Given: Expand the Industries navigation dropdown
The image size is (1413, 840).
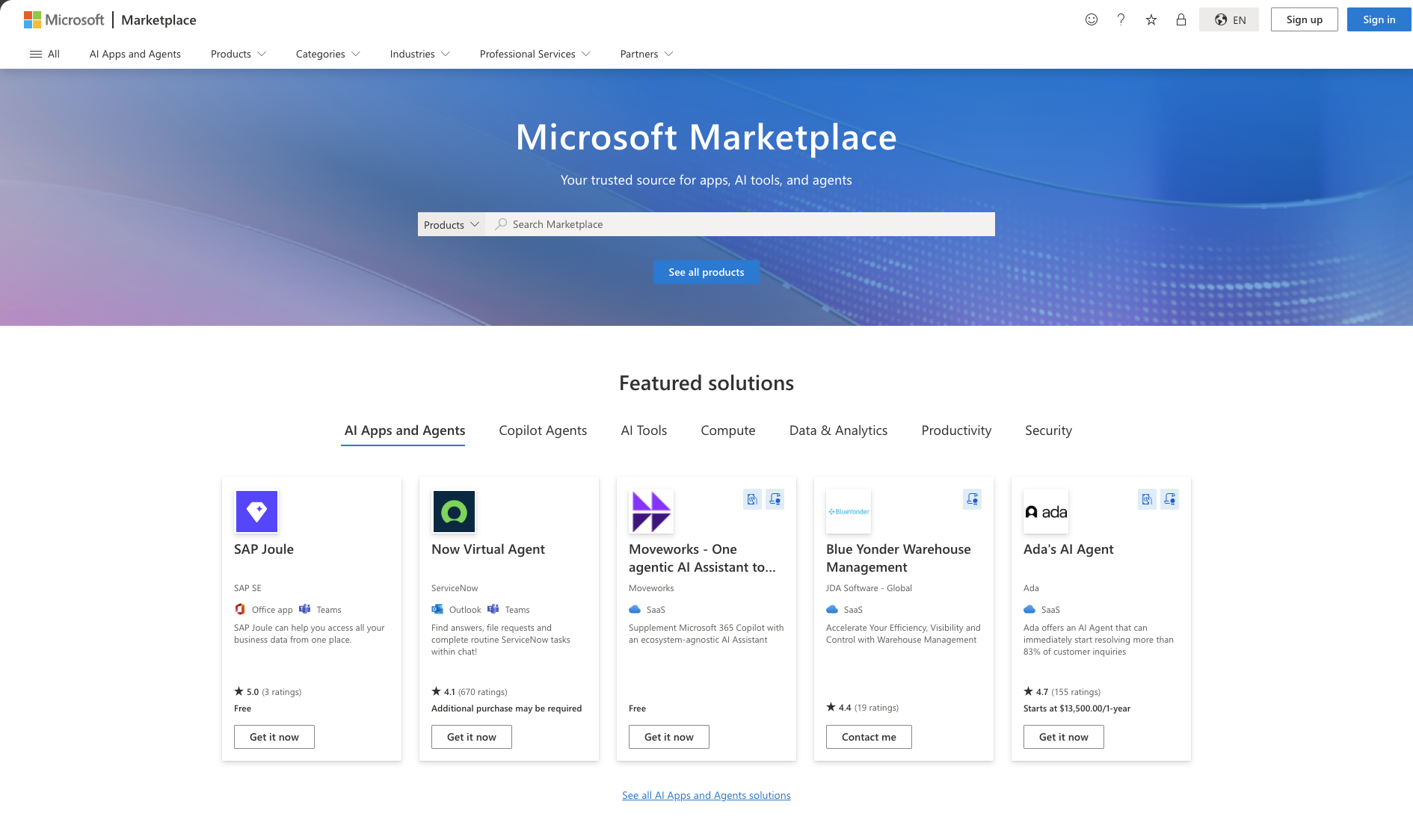Looking at the screenshot, I should click(420, 54).
